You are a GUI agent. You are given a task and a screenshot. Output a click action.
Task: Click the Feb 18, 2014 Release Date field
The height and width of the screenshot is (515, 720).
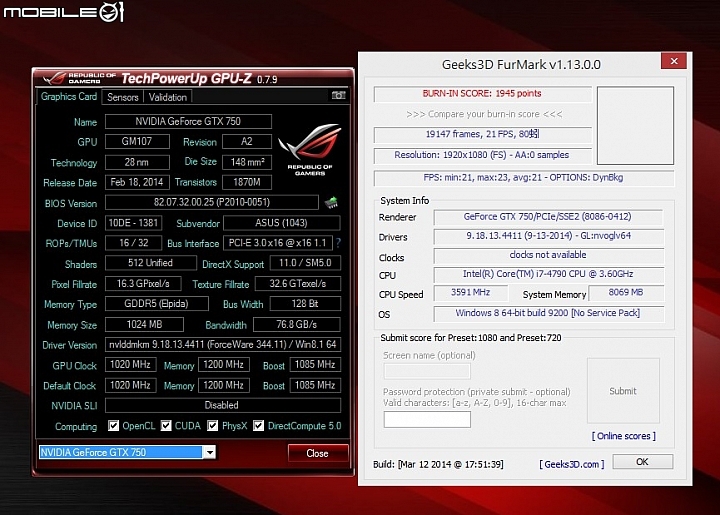click(137, 182)
